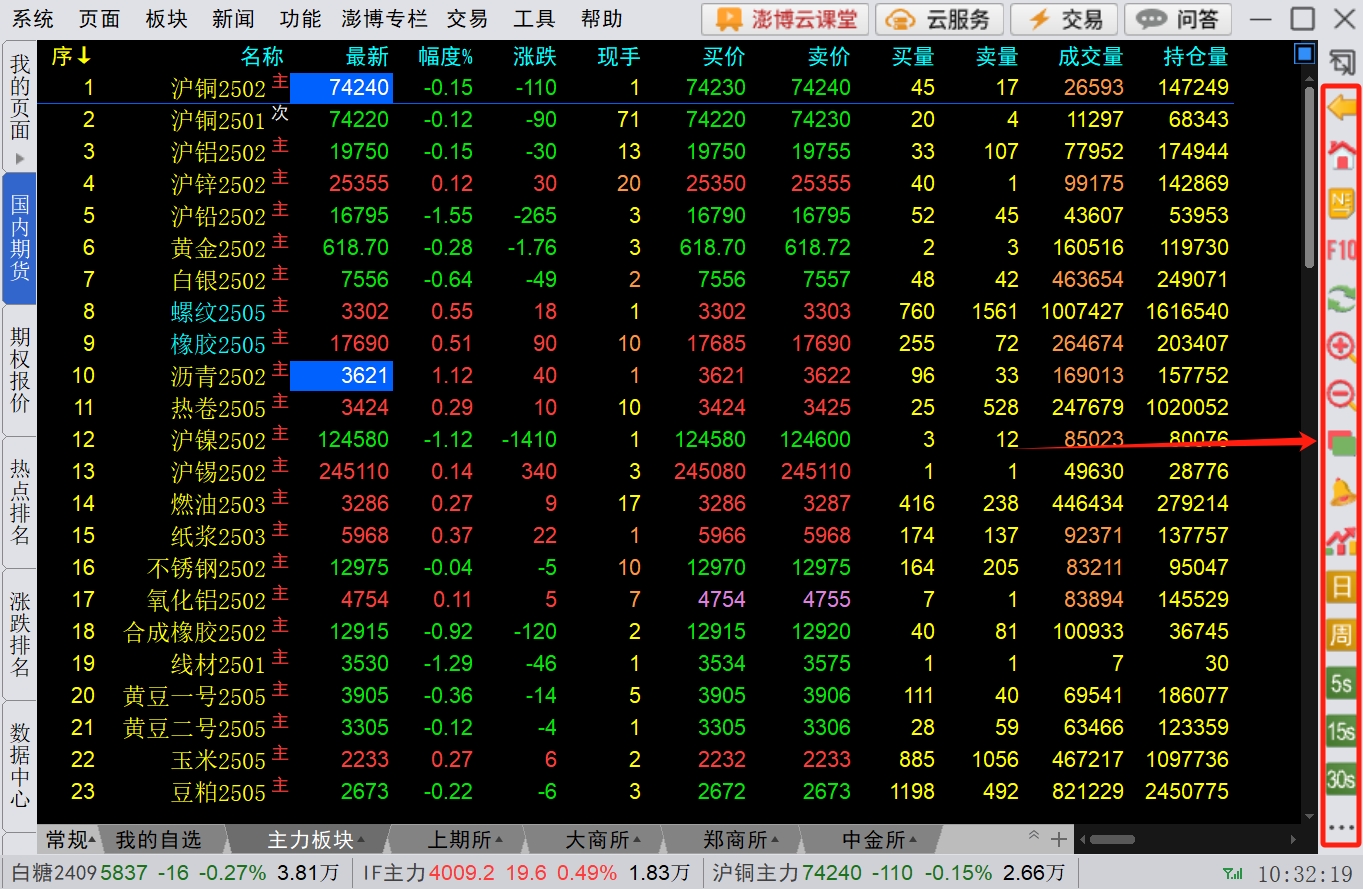This screenshot has width=1363, height=889.
Task: Click the plus icon to add tab
Action: tap(1059, 838)
